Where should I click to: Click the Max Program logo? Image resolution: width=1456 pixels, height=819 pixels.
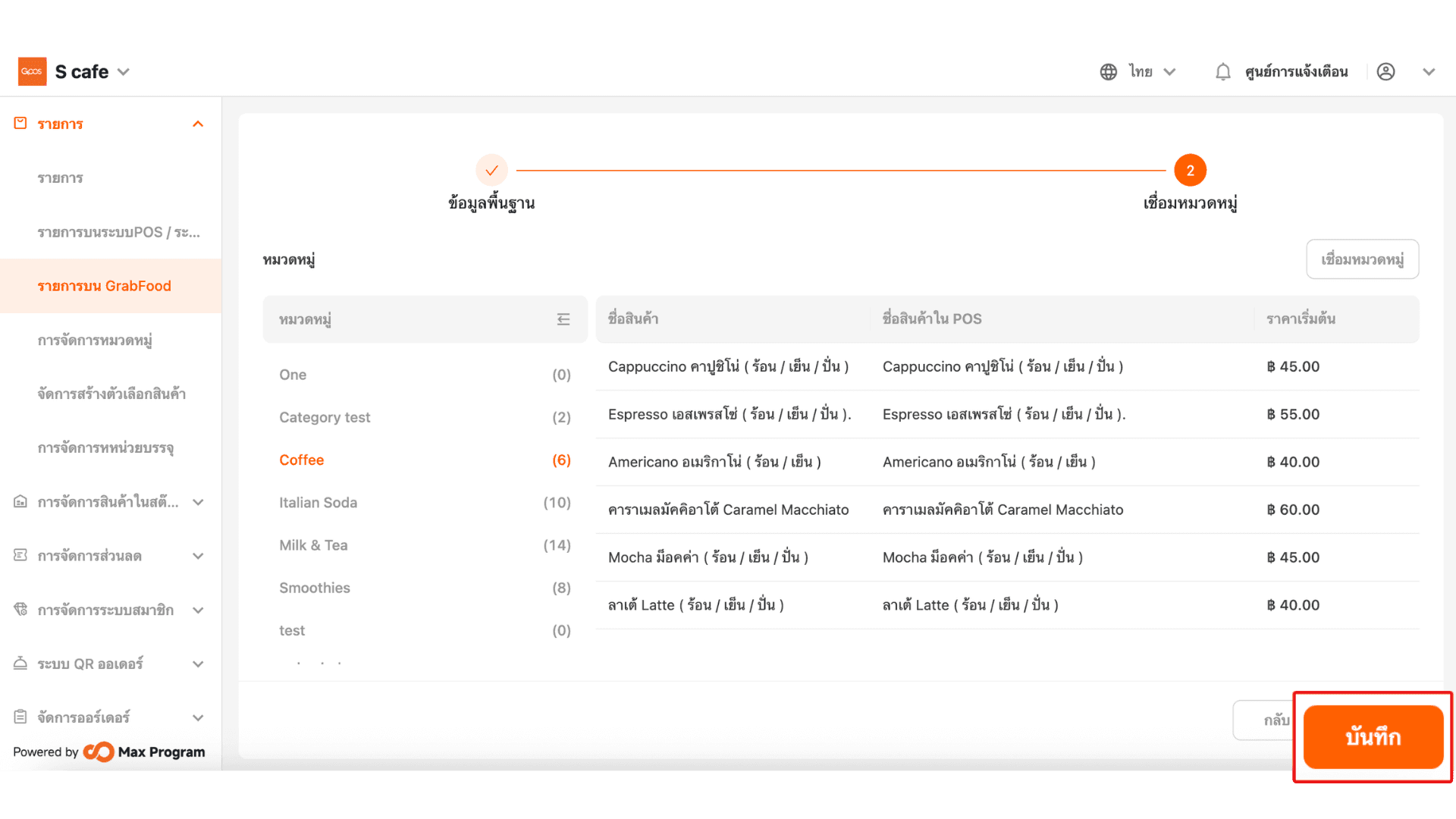tap(144, 752)
